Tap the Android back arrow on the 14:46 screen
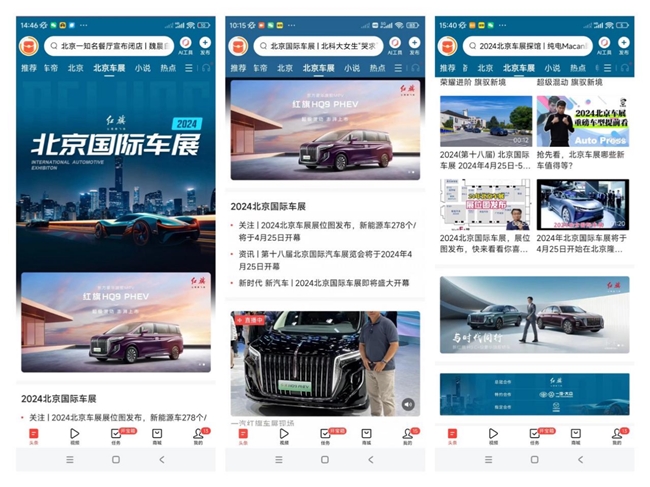 click(x=162, y=459)
